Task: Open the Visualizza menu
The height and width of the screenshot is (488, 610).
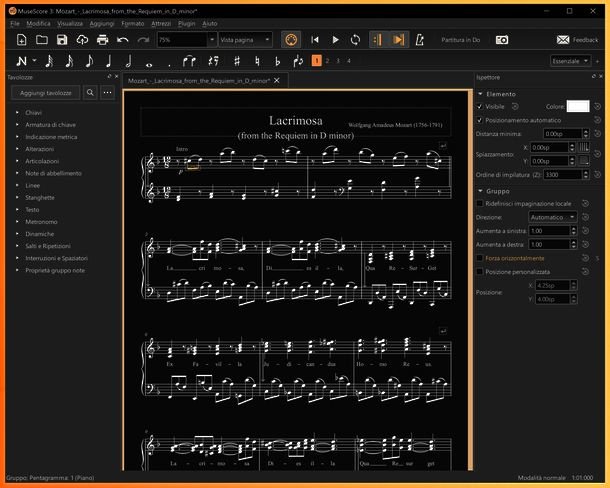Action: coord(70,24)
